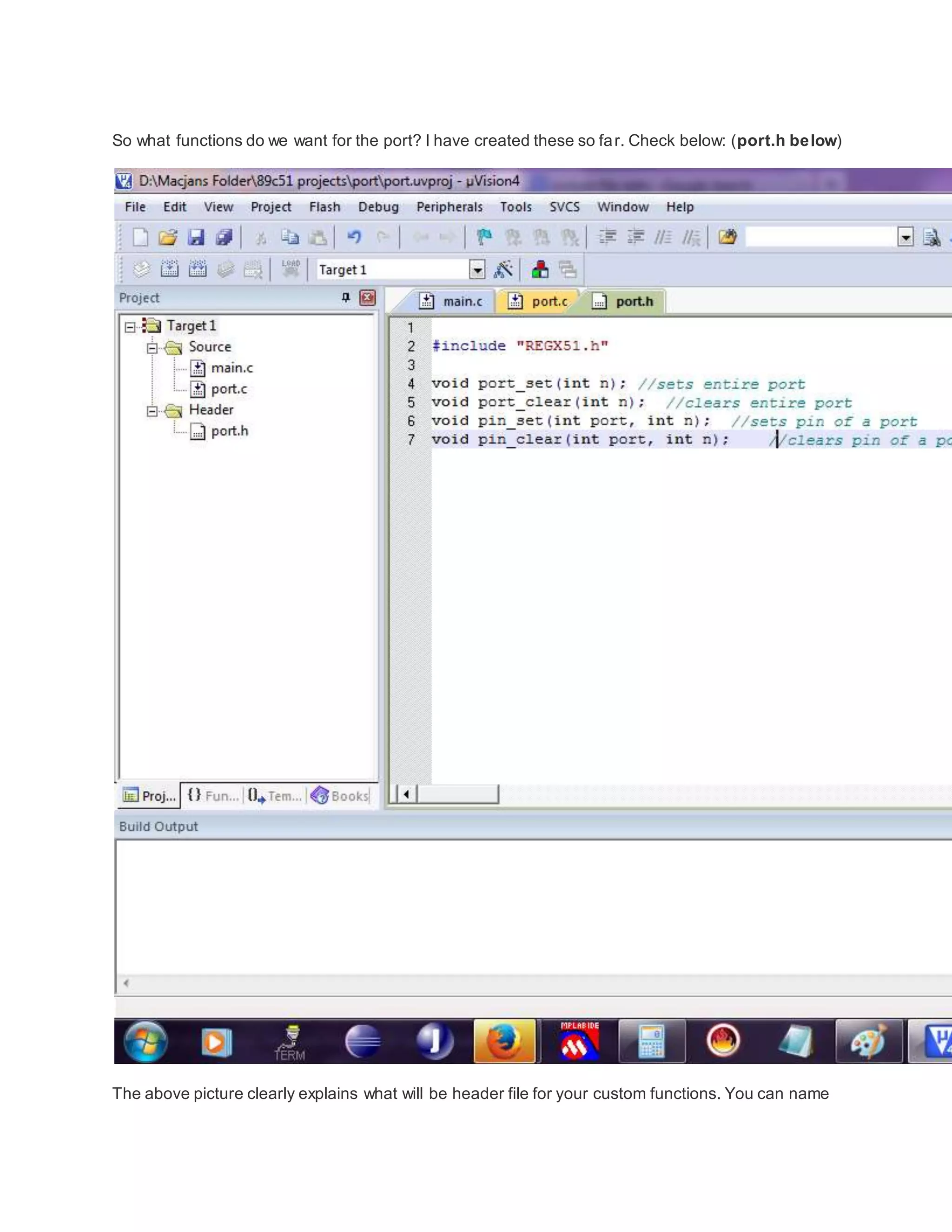Click the Manage Components colored blocks icon
This screenshot has width=952, height=1232.
click(x=540, y=270)
